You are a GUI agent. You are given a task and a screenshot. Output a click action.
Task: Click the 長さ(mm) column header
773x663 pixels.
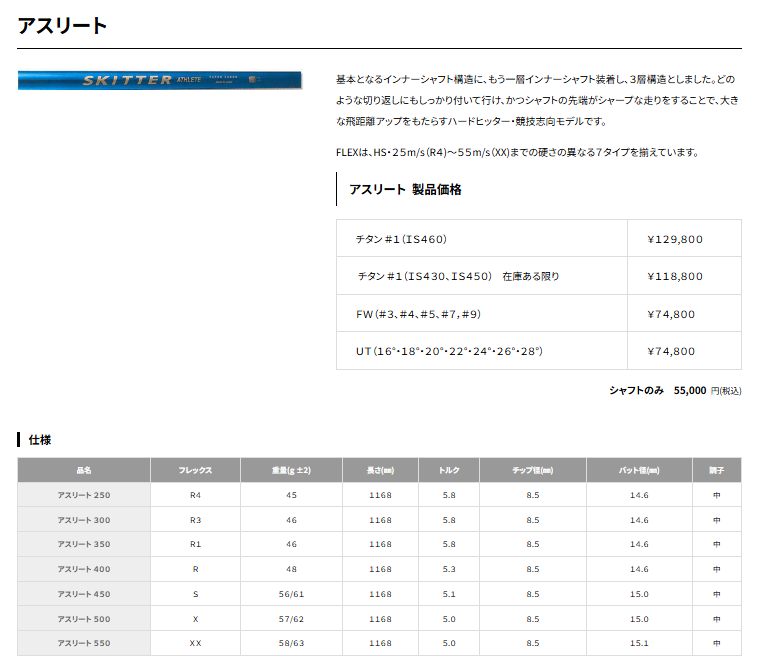[380, 470]
